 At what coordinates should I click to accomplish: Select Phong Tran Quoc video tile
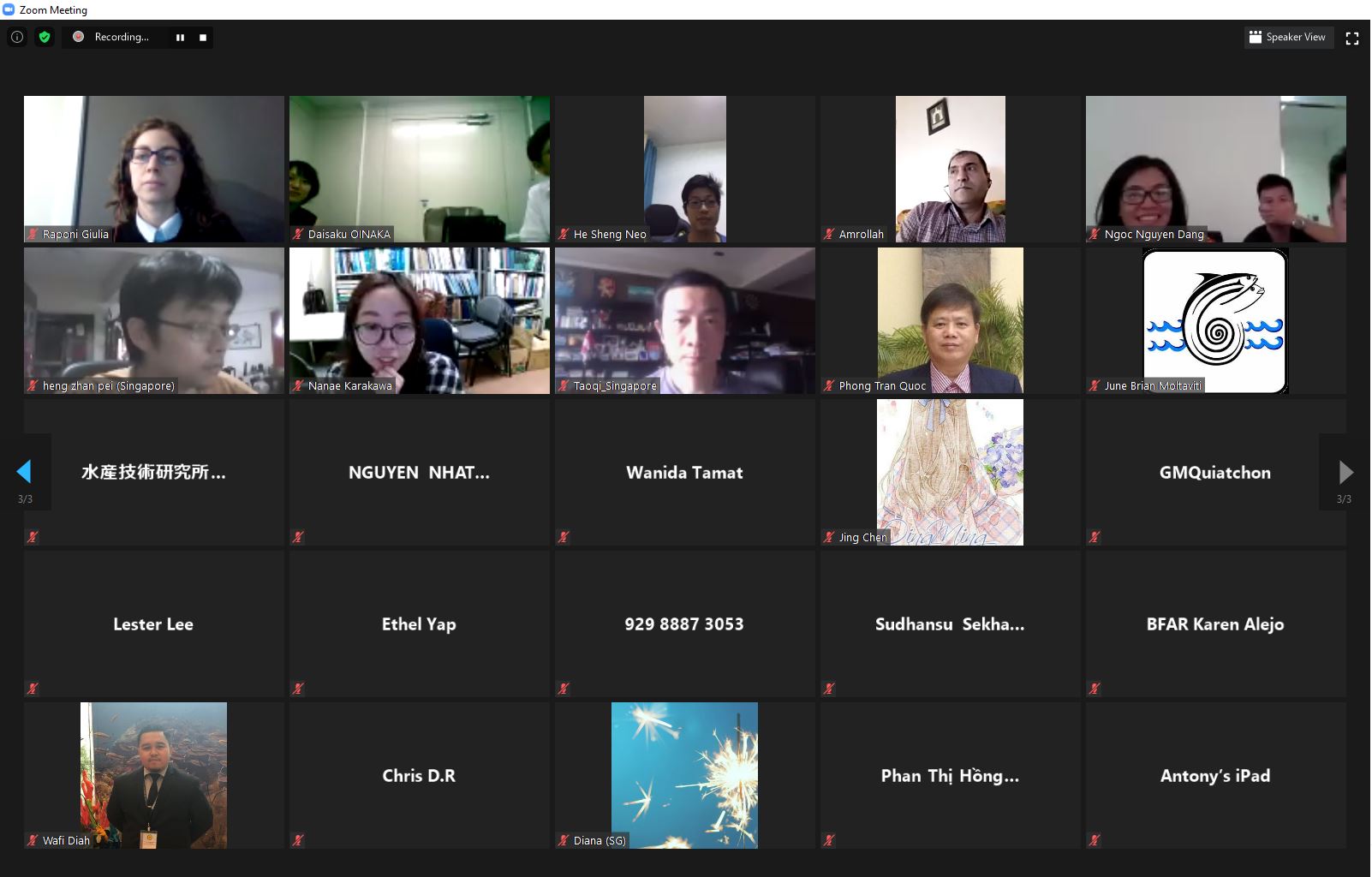tap(951, 320)
